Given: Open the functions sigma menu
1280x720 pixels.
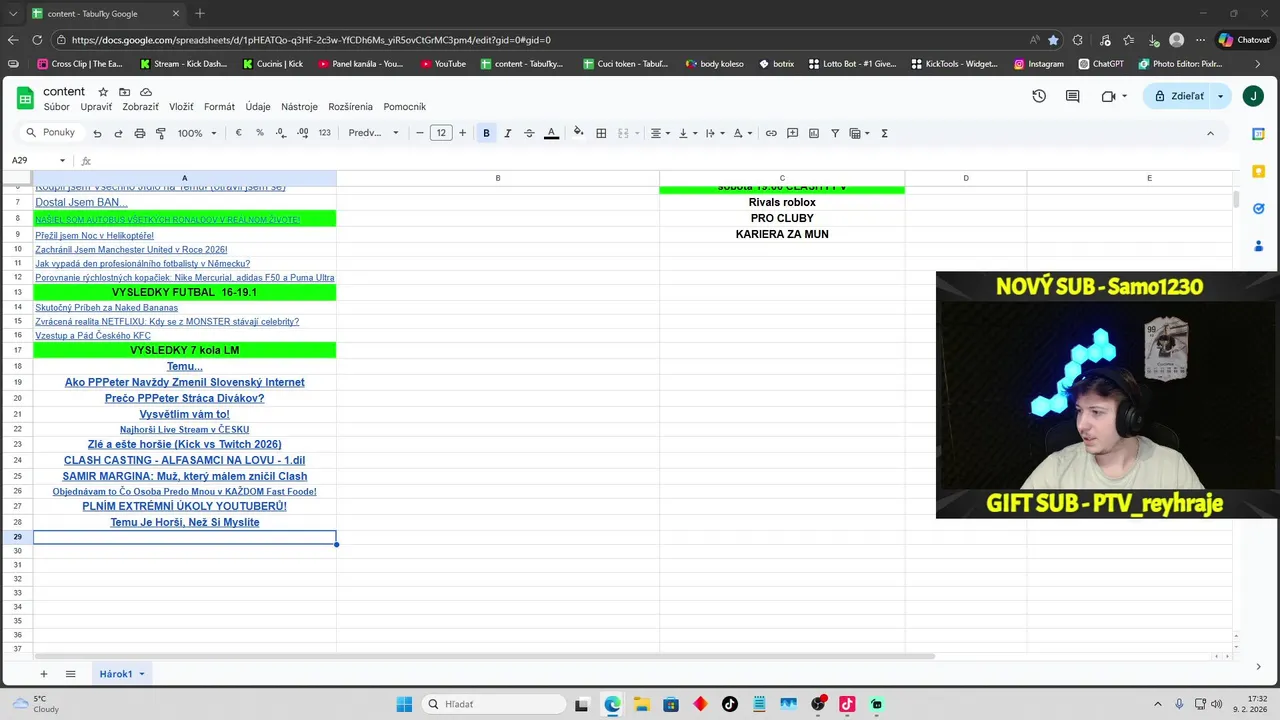Looking at the screenshot, I should click(884, 133).
